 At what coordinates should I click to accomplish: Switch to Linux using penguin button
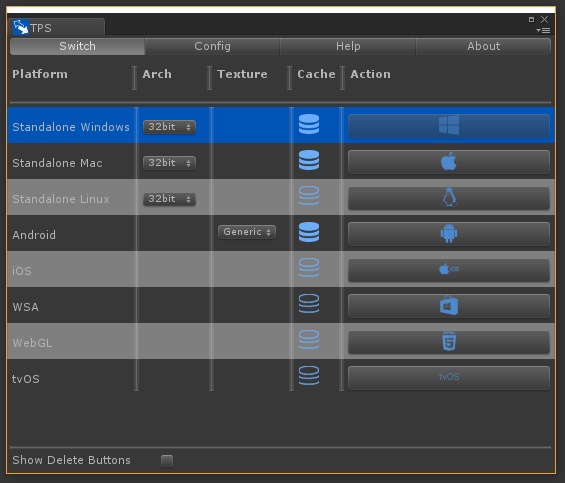click(449, 198)
